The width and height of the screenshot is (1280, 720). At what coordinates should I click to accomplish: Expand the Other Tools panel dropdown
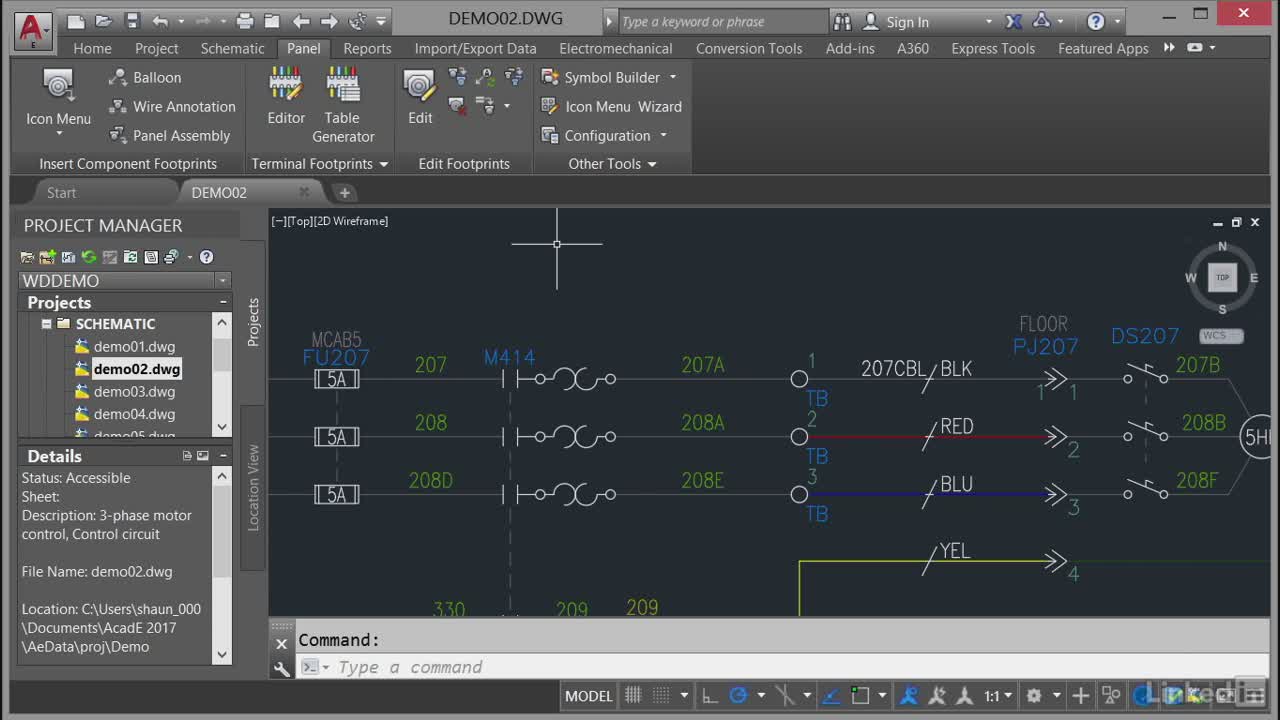652,164
